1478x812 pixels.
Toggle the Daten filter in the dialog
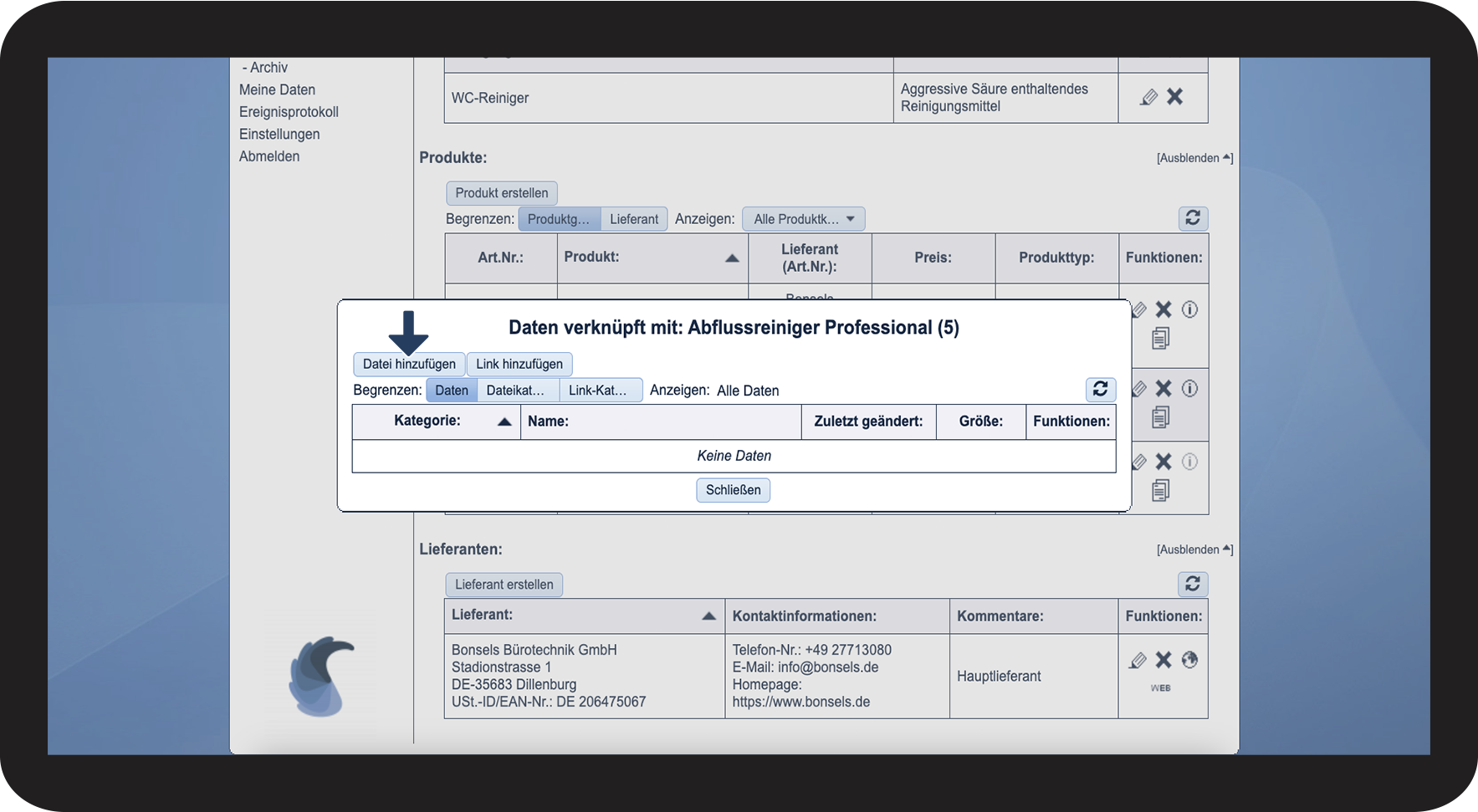coord(452,391)
